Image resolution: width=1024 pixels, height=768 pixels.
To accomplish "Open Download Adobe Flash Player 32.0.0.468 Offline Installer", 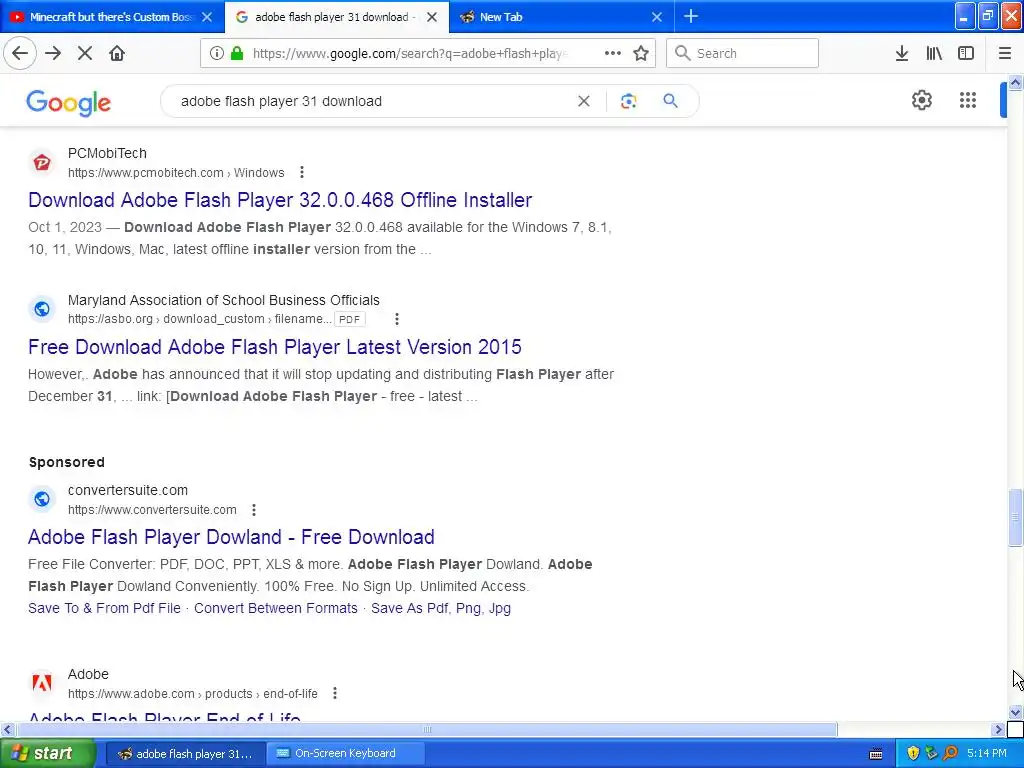I will pyautogui.click(x=280, y=200).
